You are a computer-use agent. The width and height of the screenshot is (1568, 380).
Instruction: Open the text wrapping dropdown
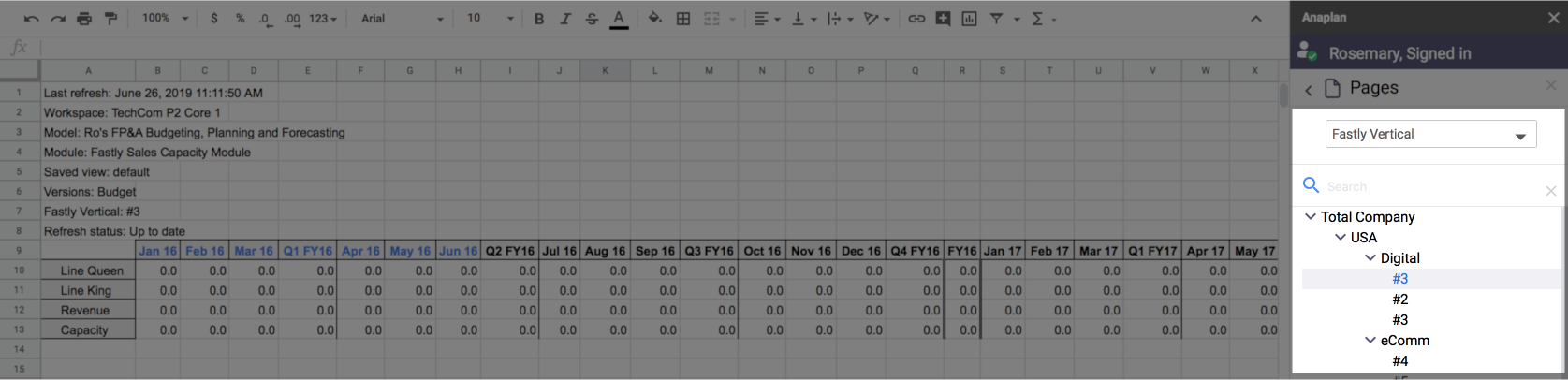tap(839, 19)
